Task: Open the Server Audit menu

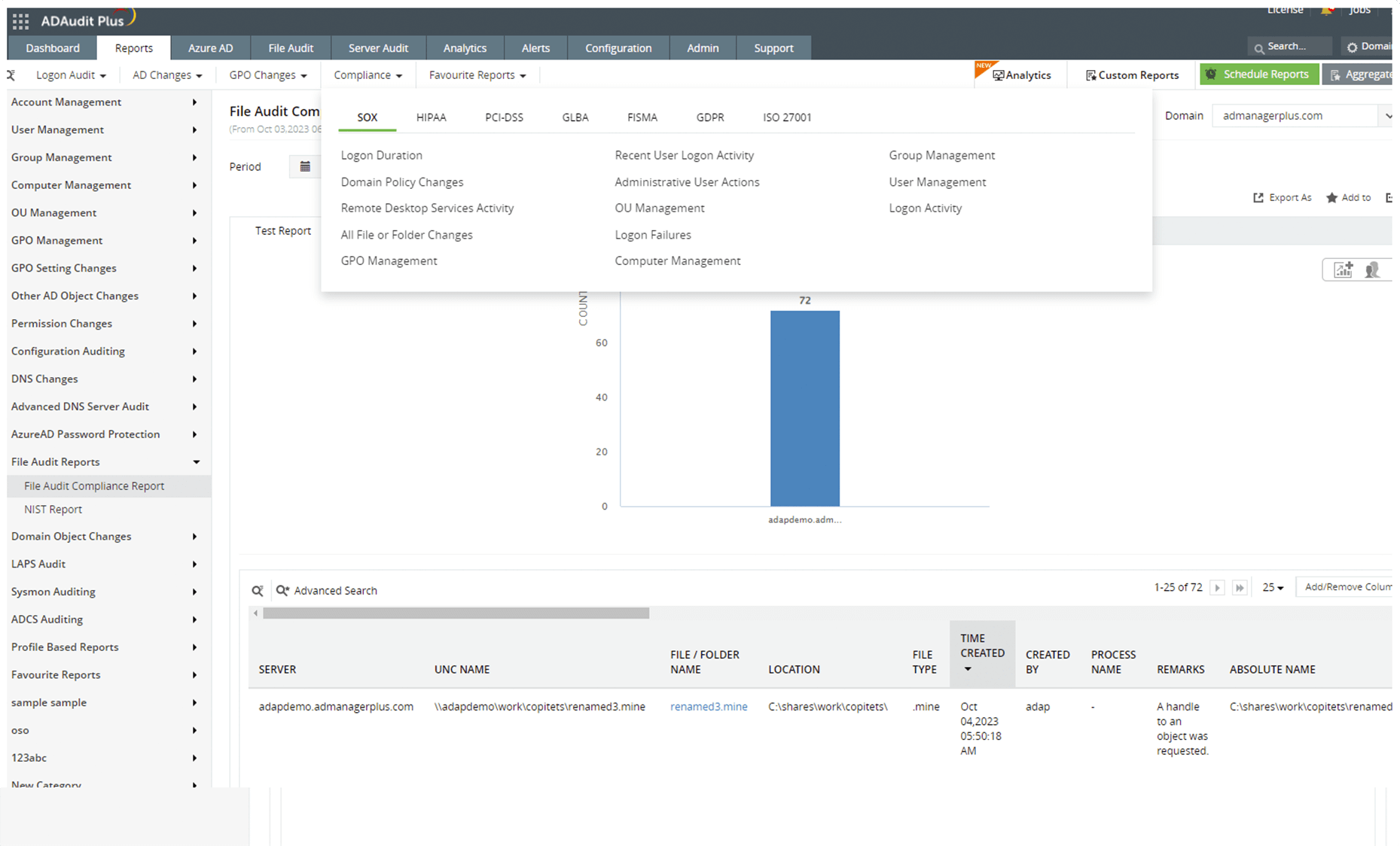Action: pyautogui.click(x=378, y=47)
